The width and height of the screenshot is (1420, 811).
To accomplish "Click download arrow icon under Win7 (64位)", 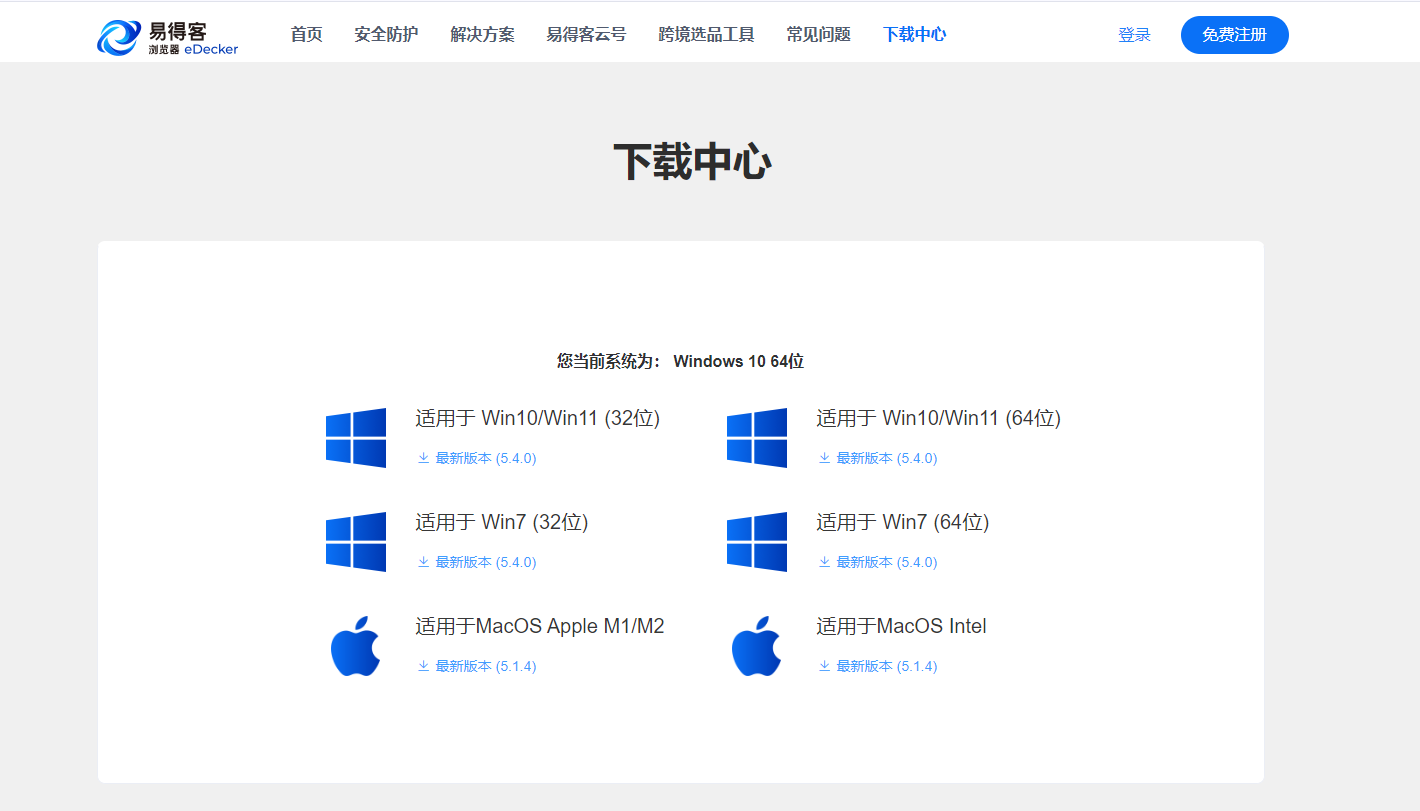I will click(824, 562).
